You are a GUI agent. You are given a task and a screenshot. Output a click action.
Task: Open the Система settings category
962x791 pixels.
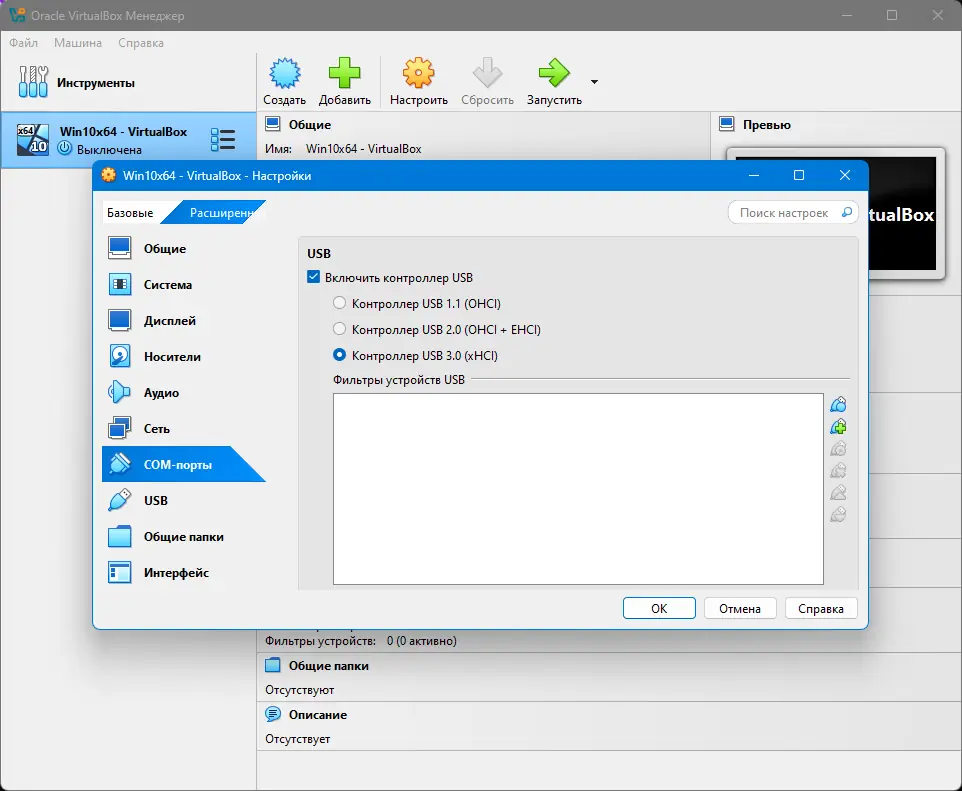tap(183, 285)
